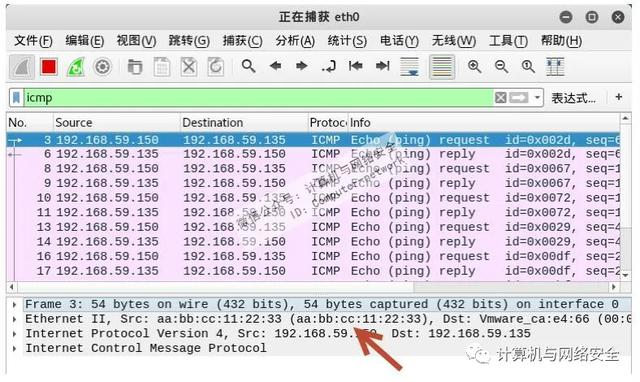
Task: Apply the display filter arrow button
Action: (x=518, y=98)
